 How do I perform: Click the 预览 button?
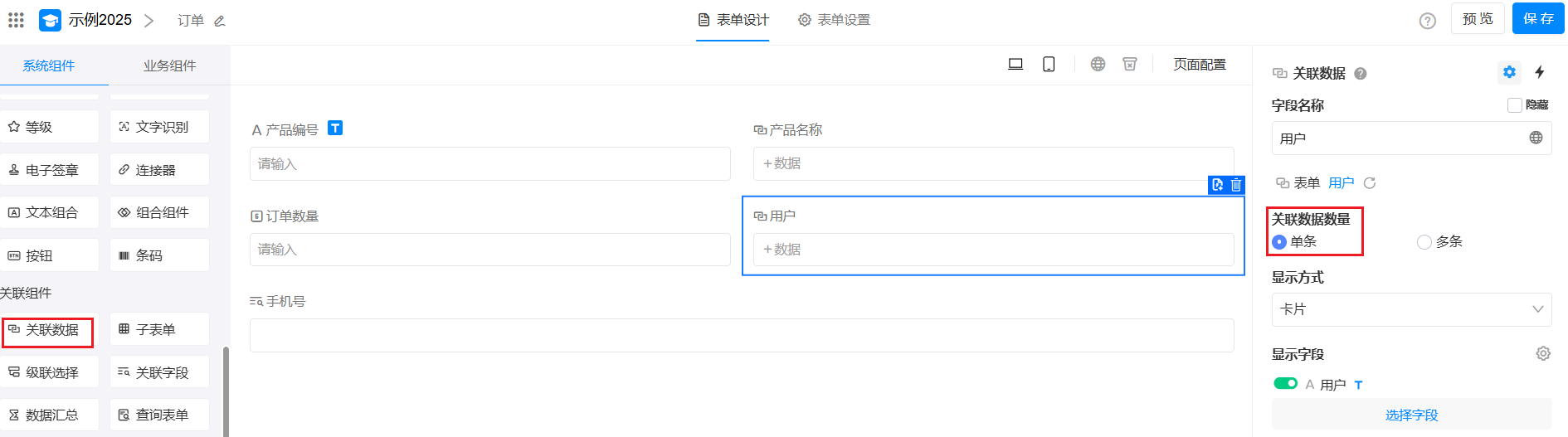tap(1478, 18)
